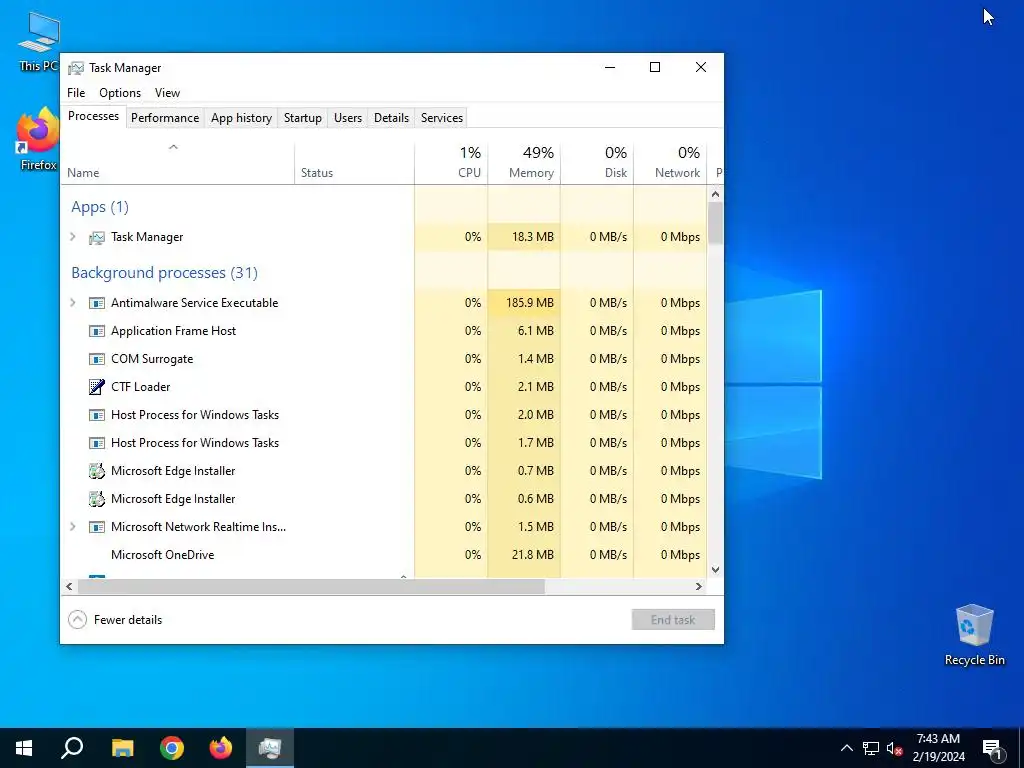Click Task Manager process row icon

click(x=97, y=238)
